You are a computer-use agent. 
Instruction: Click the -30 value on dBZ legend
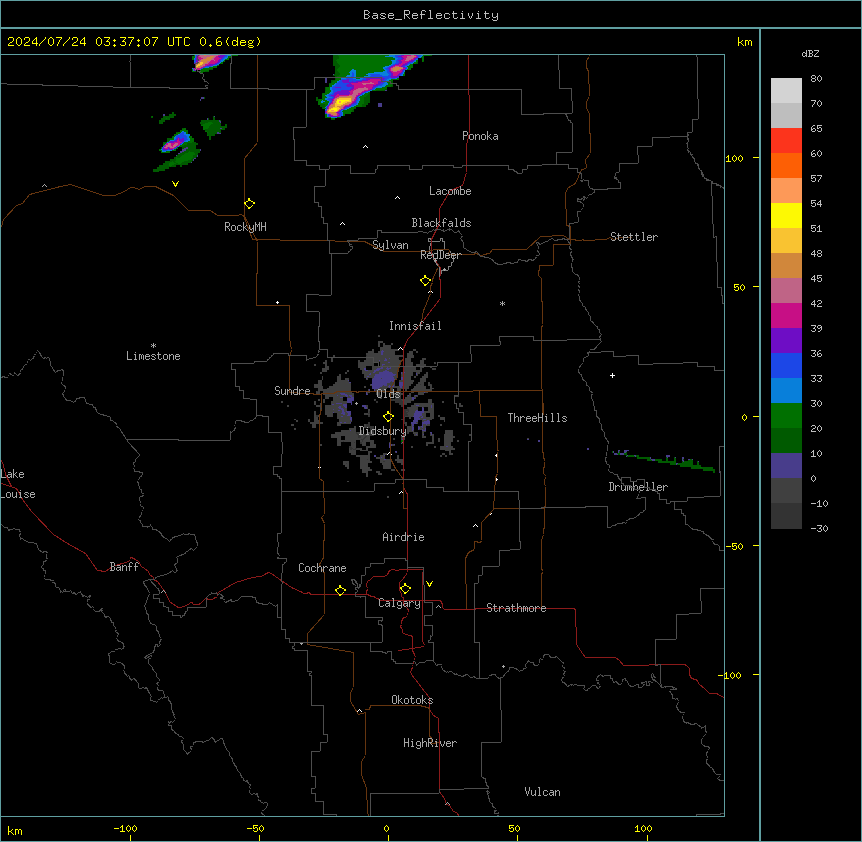pos(819,528)
